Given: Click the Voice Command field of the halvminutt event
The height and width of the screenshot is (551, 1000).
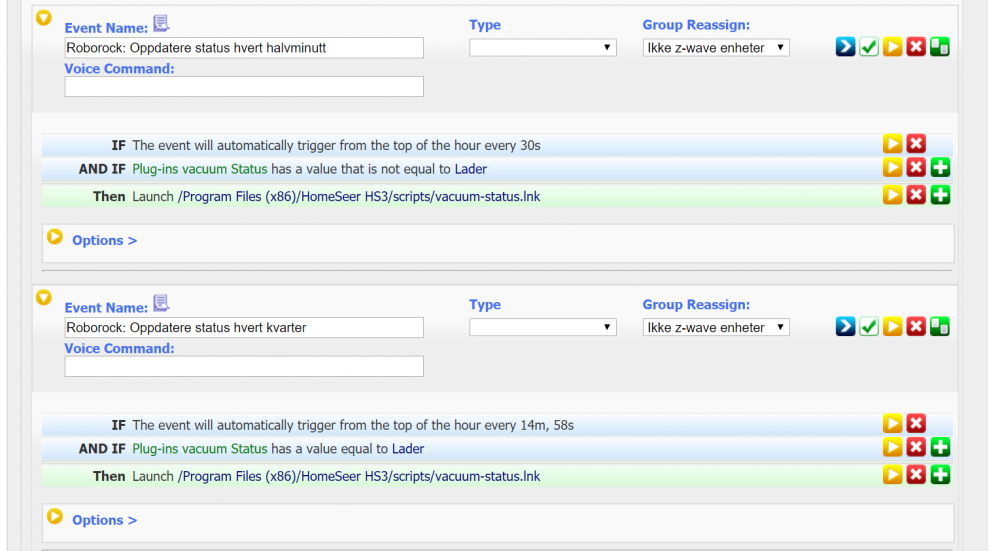Looking at the screenshot, I should (x=244, y=87).
